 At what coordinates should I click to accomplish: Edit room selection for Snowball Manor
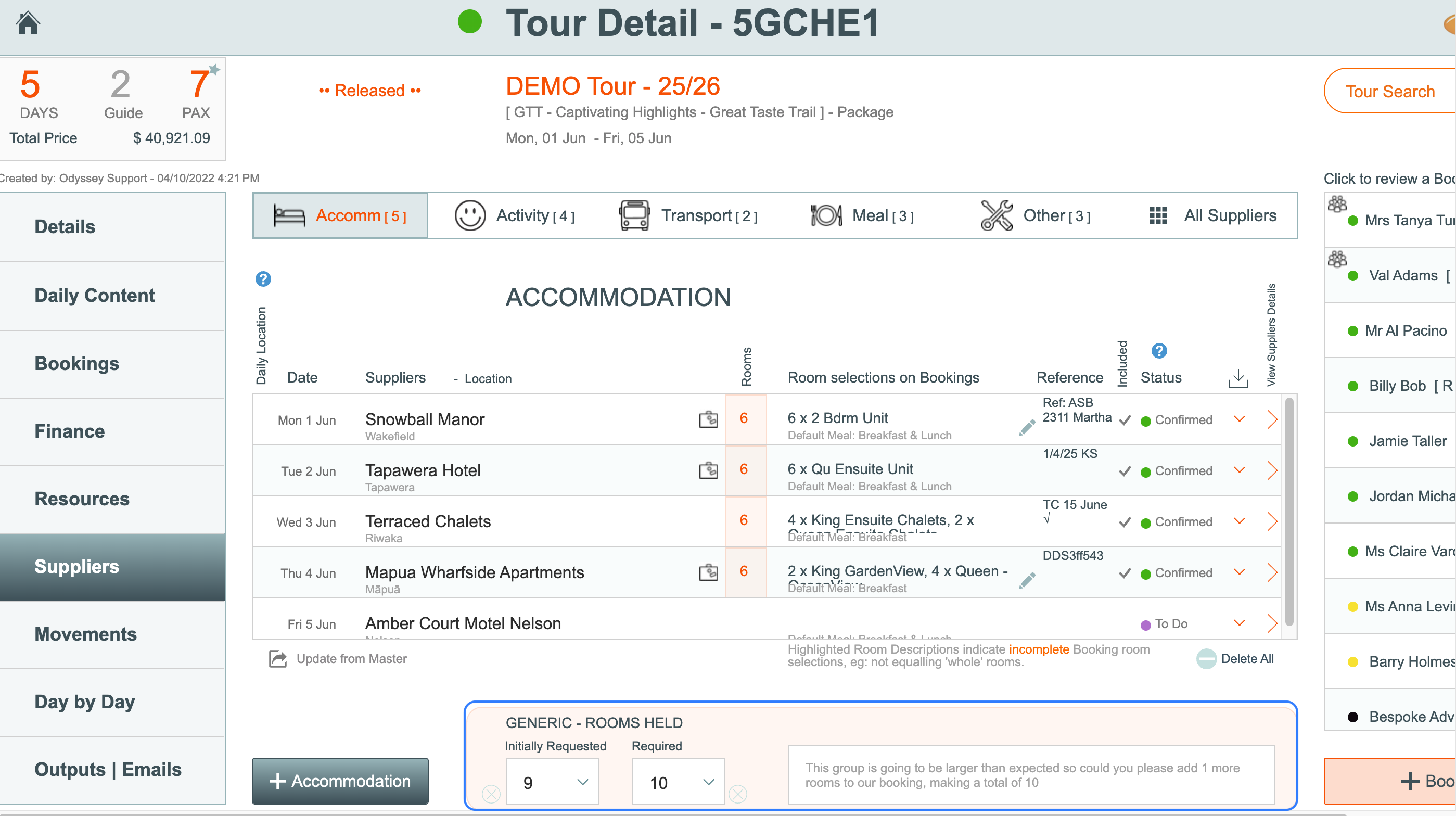pos(1027,428)
